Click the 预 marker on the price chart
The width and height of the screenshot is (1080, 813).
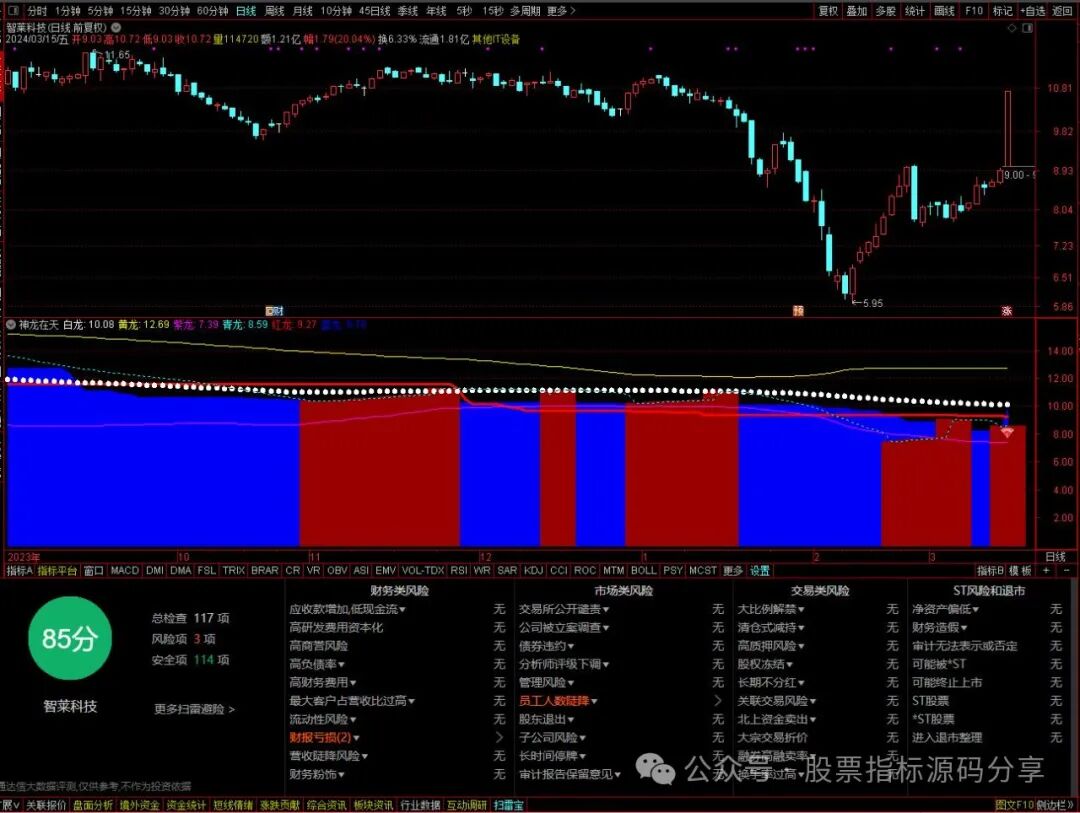[x=798, y=311]
